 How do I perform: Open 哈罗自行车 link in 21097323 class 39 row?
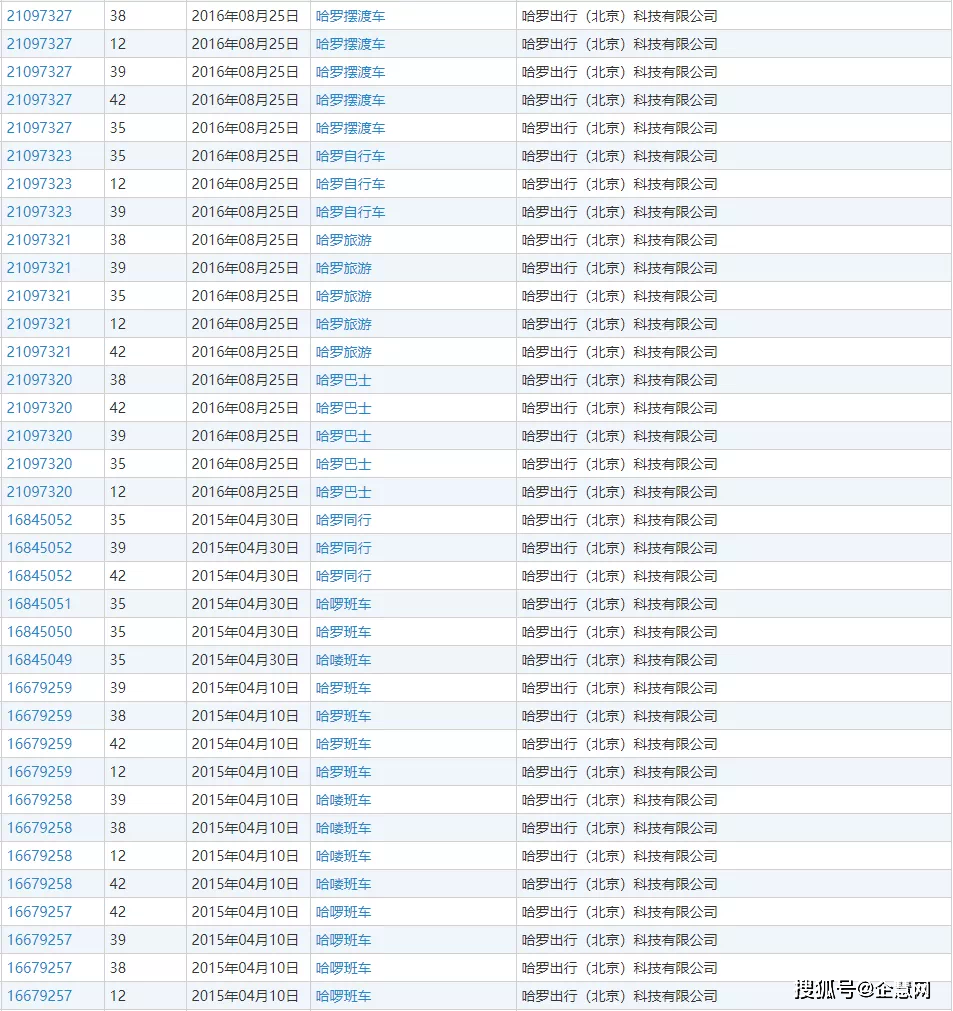point(350,212)
